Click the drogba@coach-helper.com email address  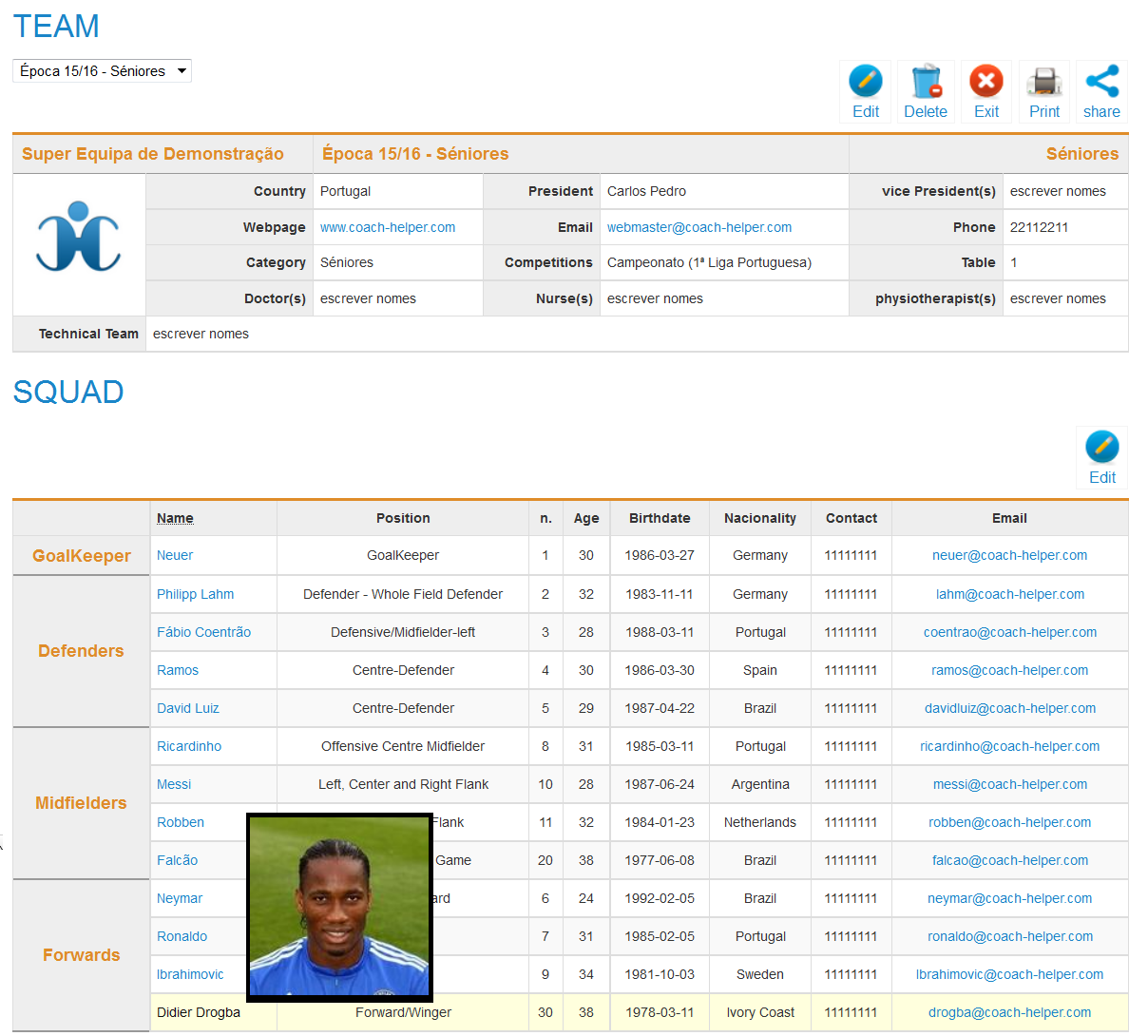pos(1009,1012)
